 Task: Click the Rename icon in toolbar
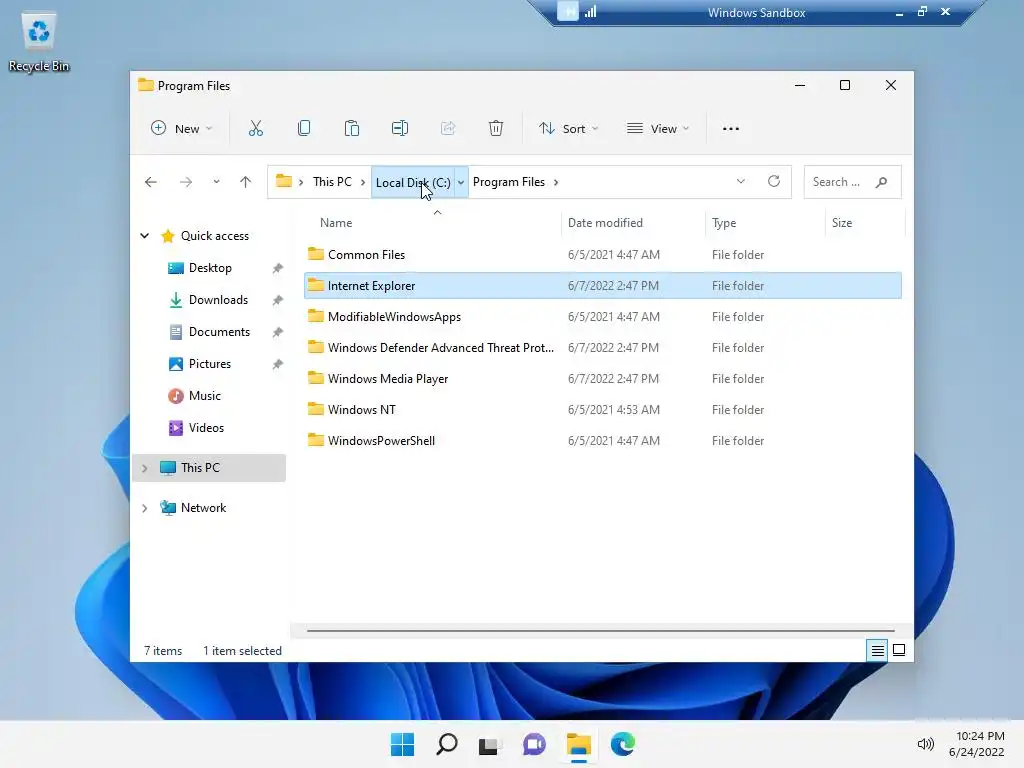[400, 129]
